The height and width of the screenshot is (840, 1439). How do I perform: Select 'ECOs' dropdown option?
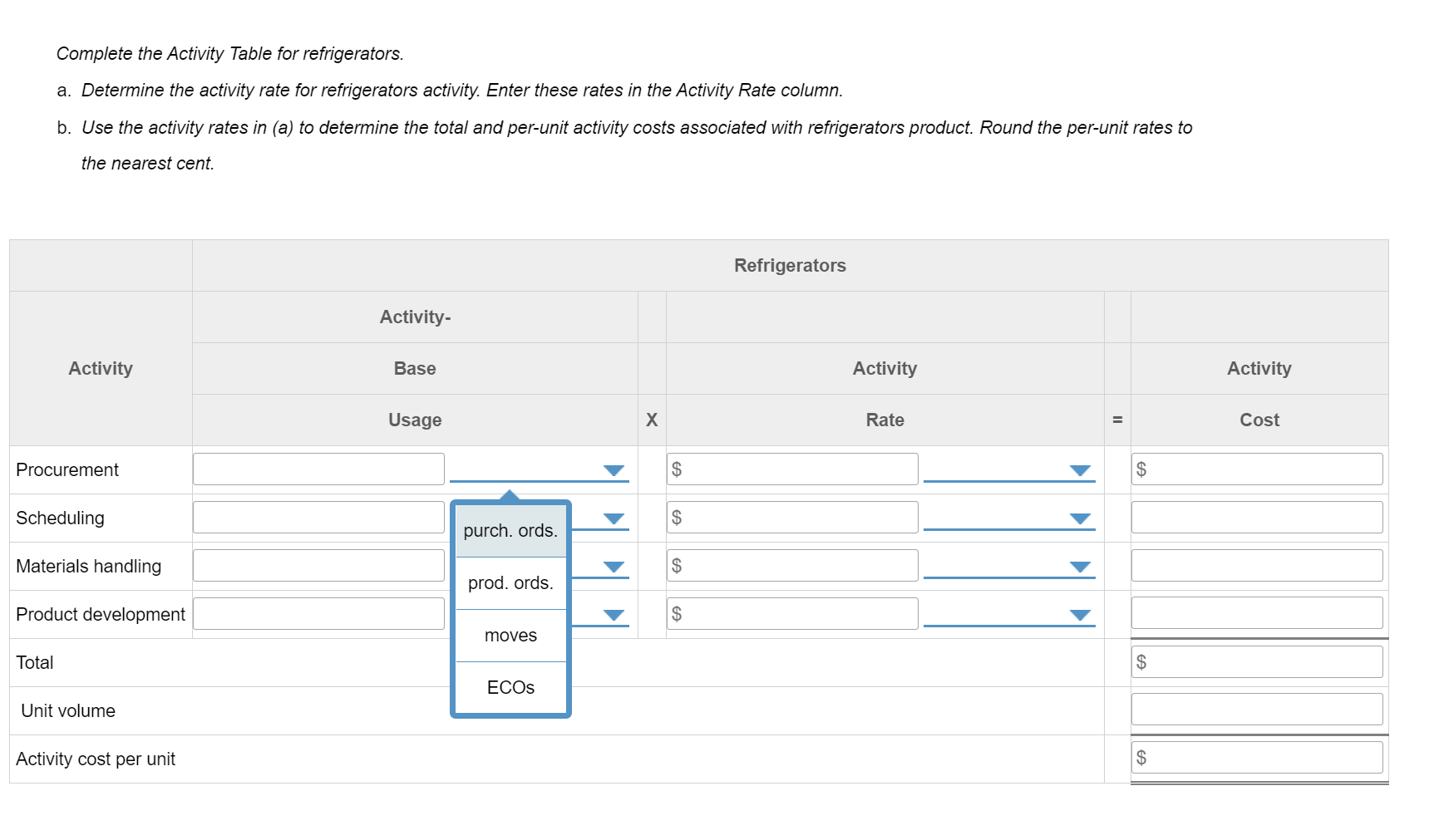pos(510,688)
